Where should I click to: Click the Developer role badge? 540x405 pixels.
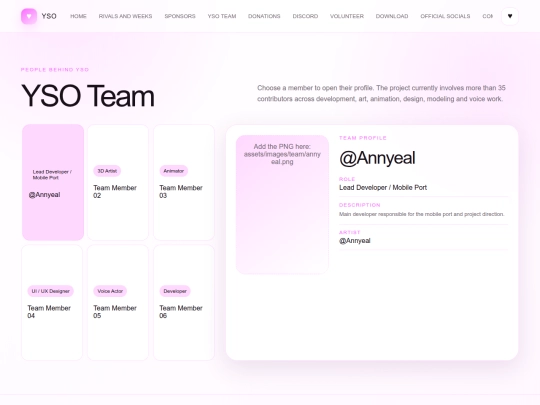point(175,291)
